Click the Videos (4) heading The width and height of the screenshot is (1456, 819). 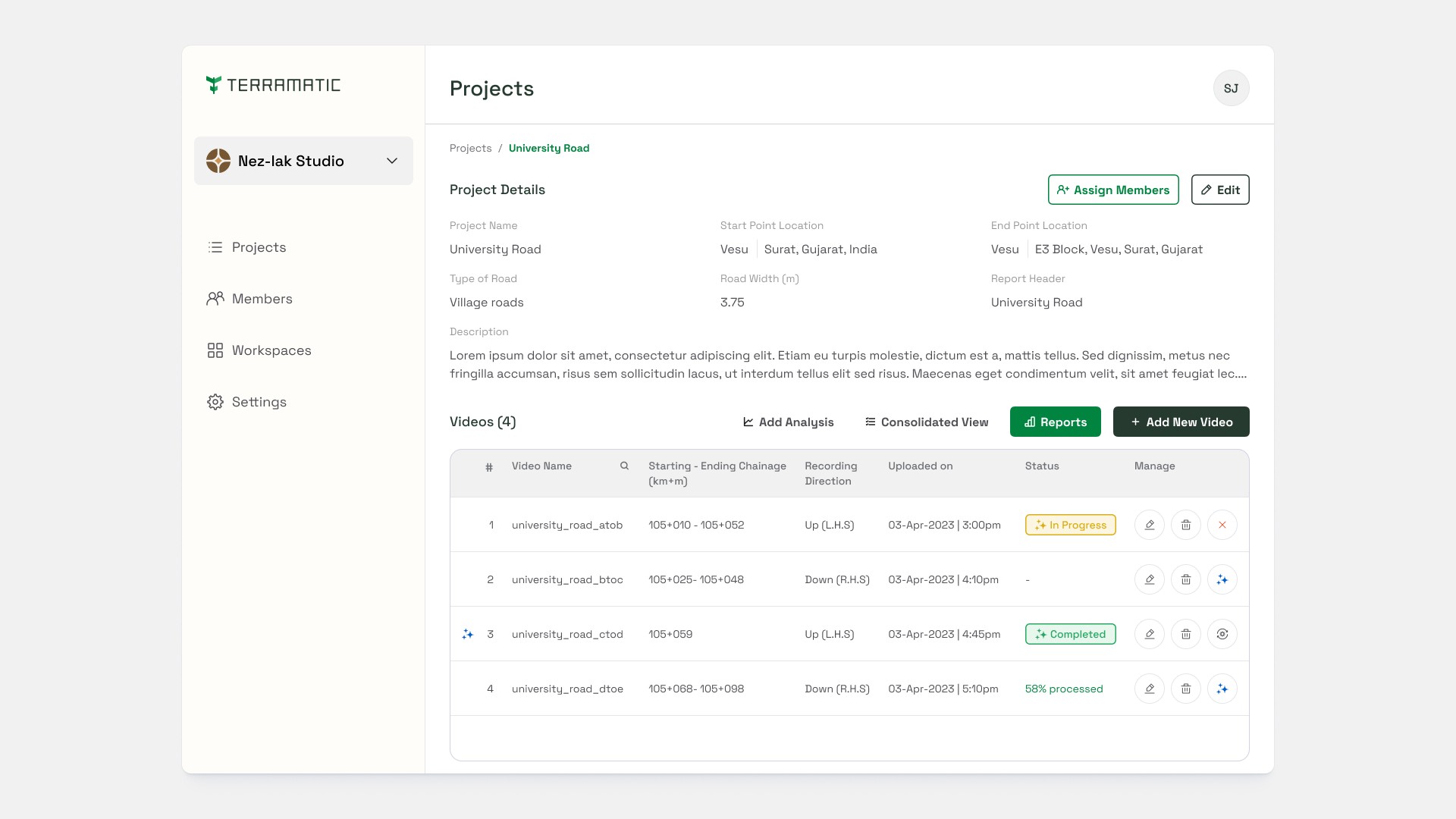(x=483, y=422)
